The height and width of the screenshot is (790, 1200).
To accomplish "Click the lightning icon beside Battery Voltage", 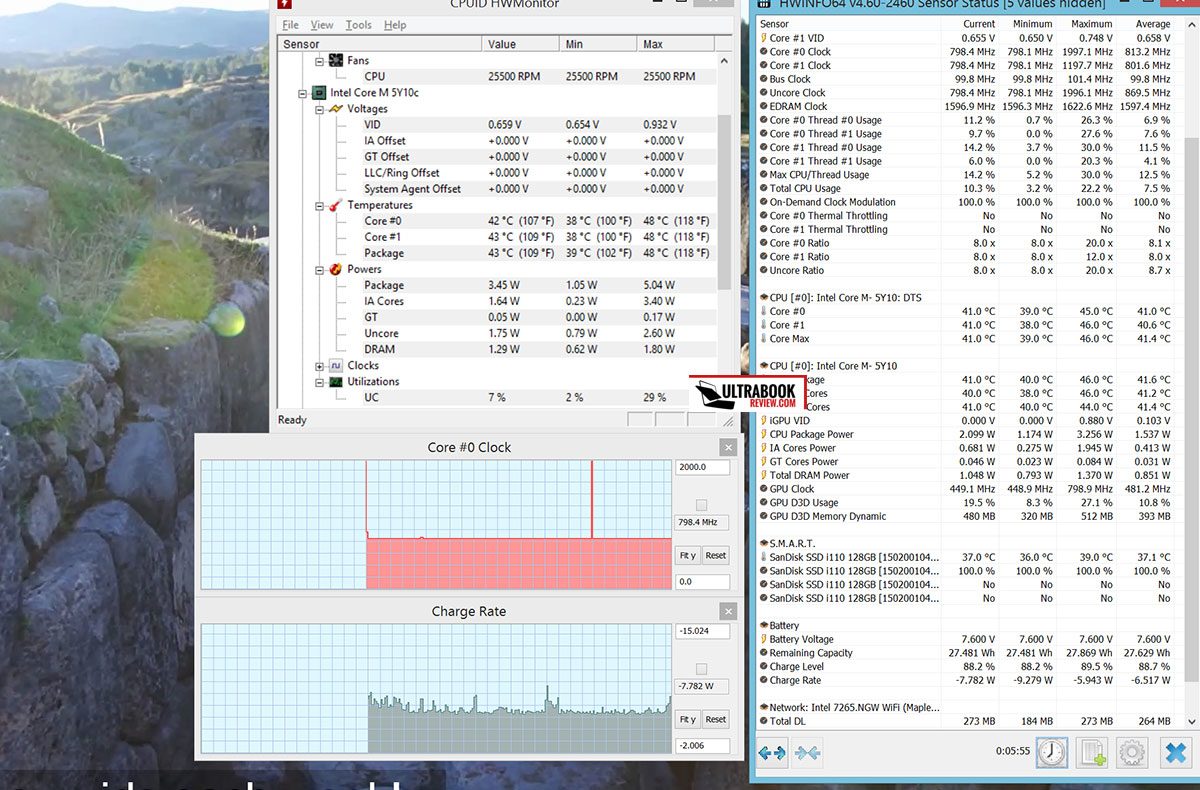I will [763, 639].
